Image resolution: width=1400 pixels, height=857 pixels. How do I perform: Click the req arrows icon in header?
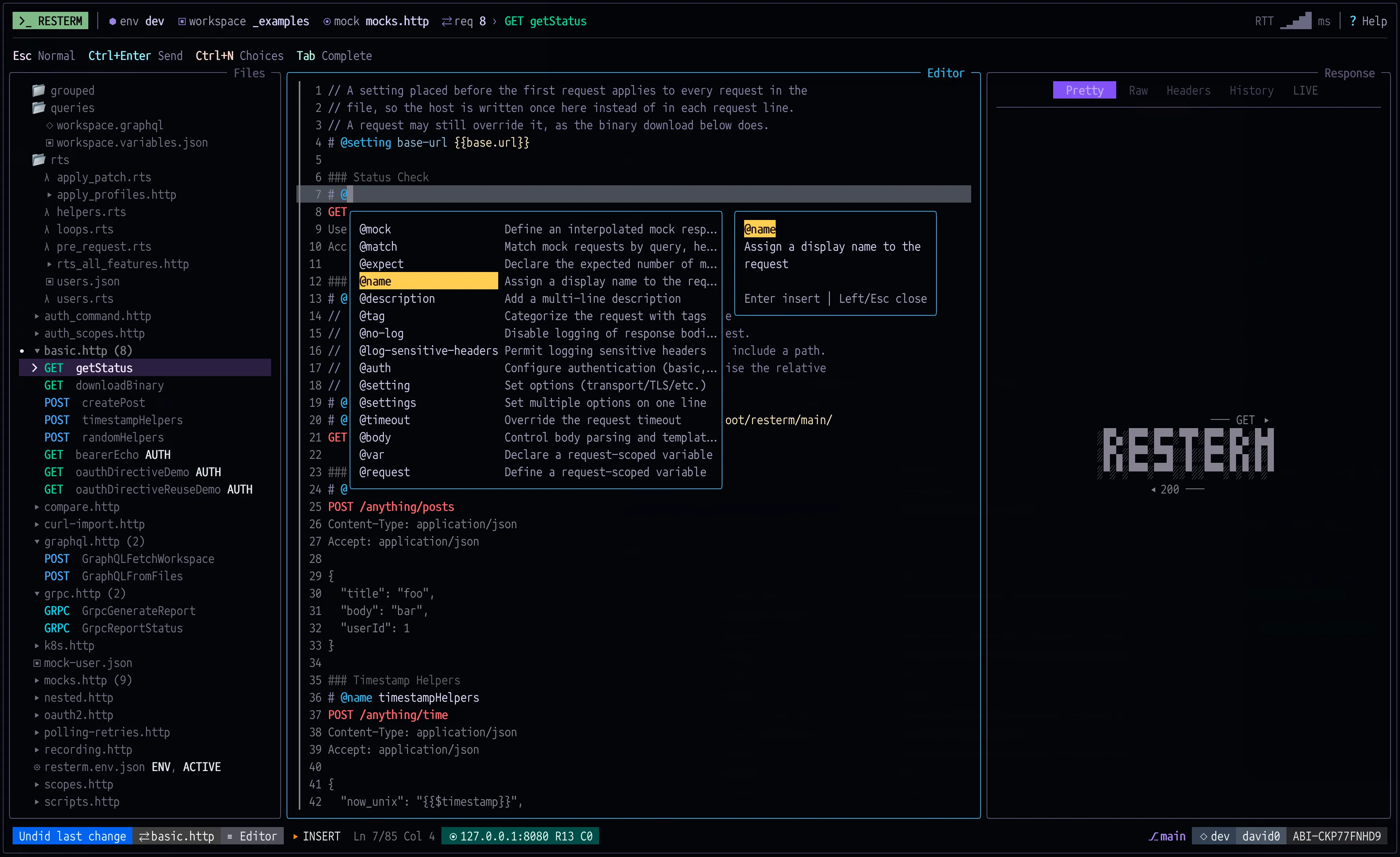coord(447,21)
